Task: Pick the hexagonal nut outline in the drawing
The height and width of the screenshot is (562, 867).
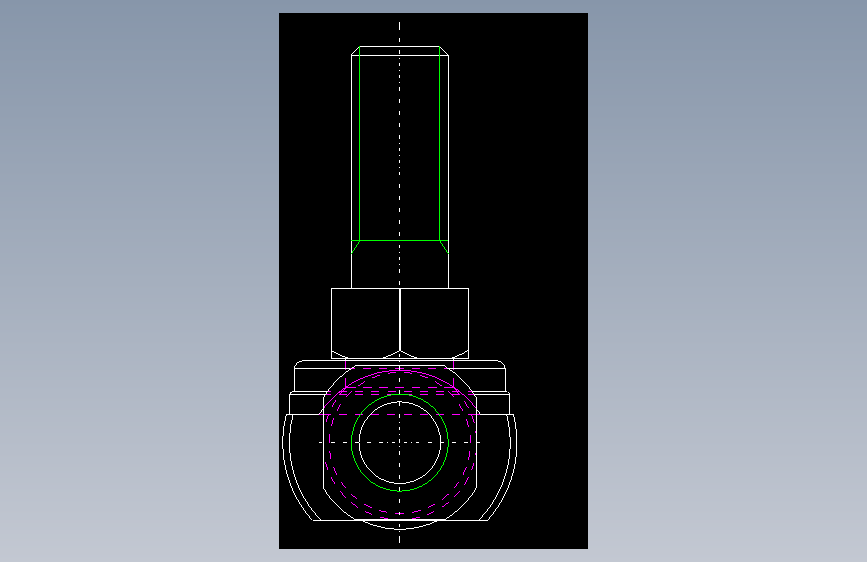Action: tap(400, 324)
